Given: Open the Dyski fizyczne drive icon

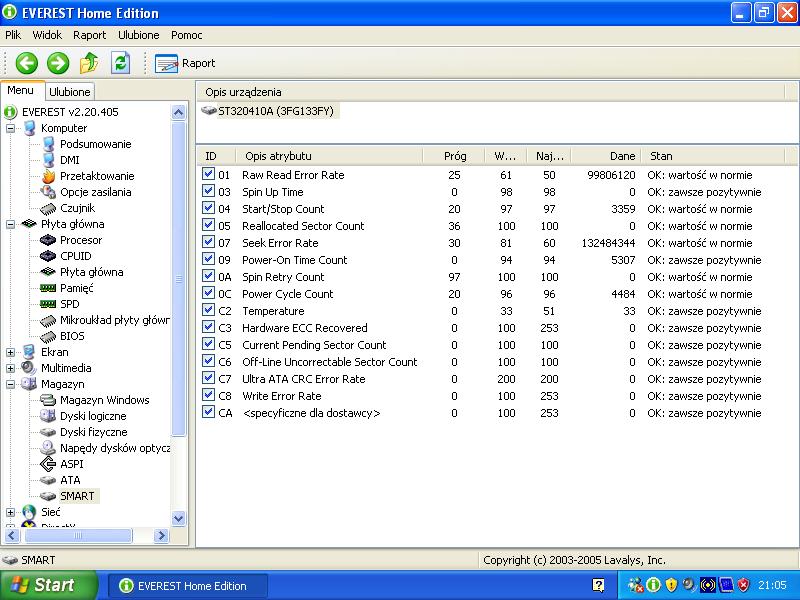Looking at the screenshot, I should click(x=48, y=432).
